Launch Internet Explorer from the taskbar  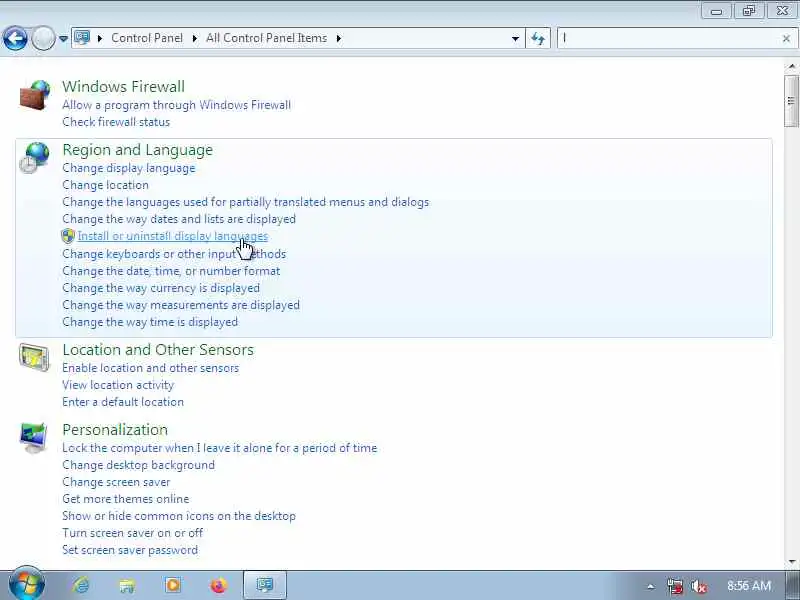click(81, 585)
